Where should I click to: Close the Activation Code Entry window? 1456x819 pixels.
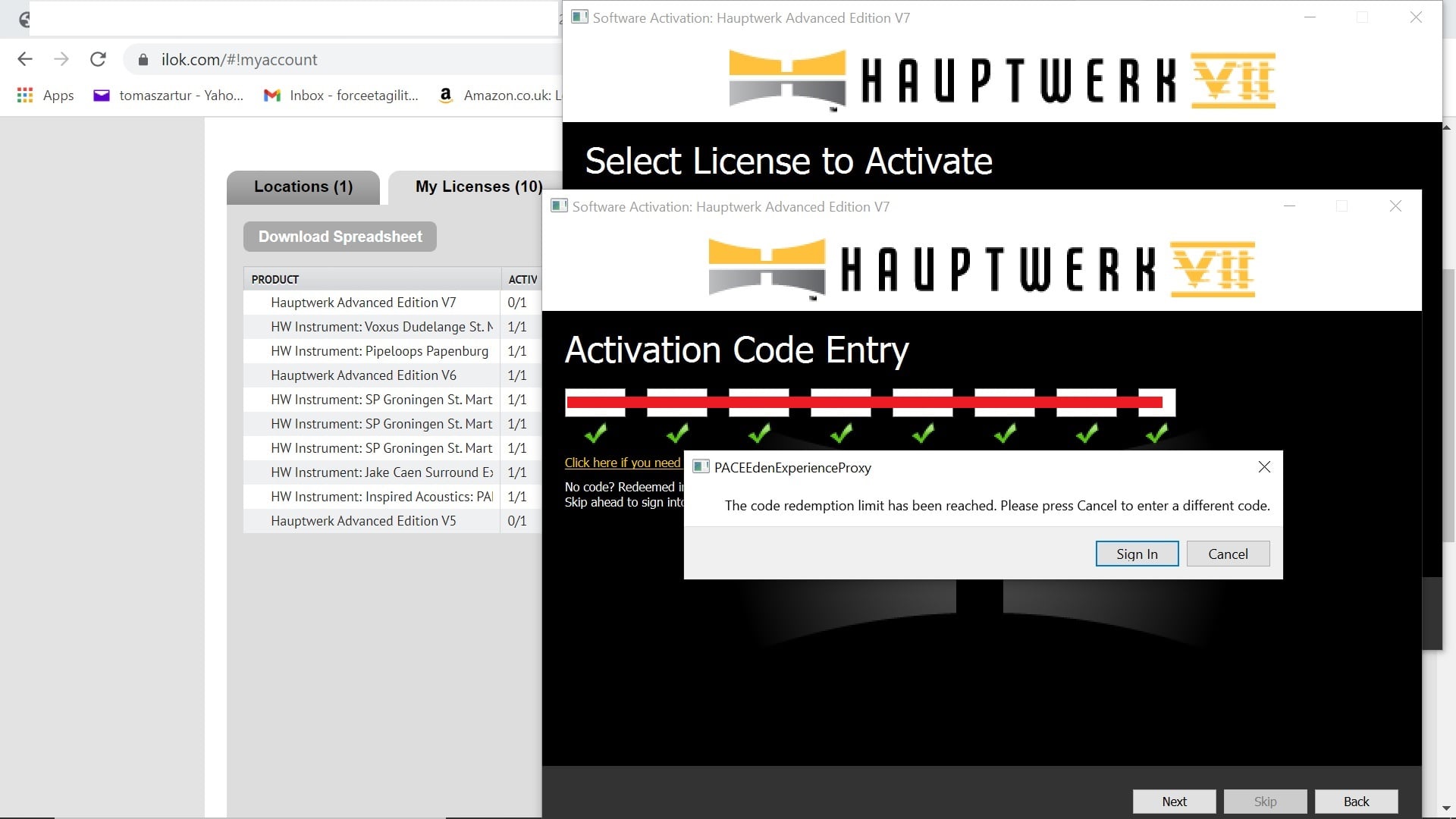1395,206
